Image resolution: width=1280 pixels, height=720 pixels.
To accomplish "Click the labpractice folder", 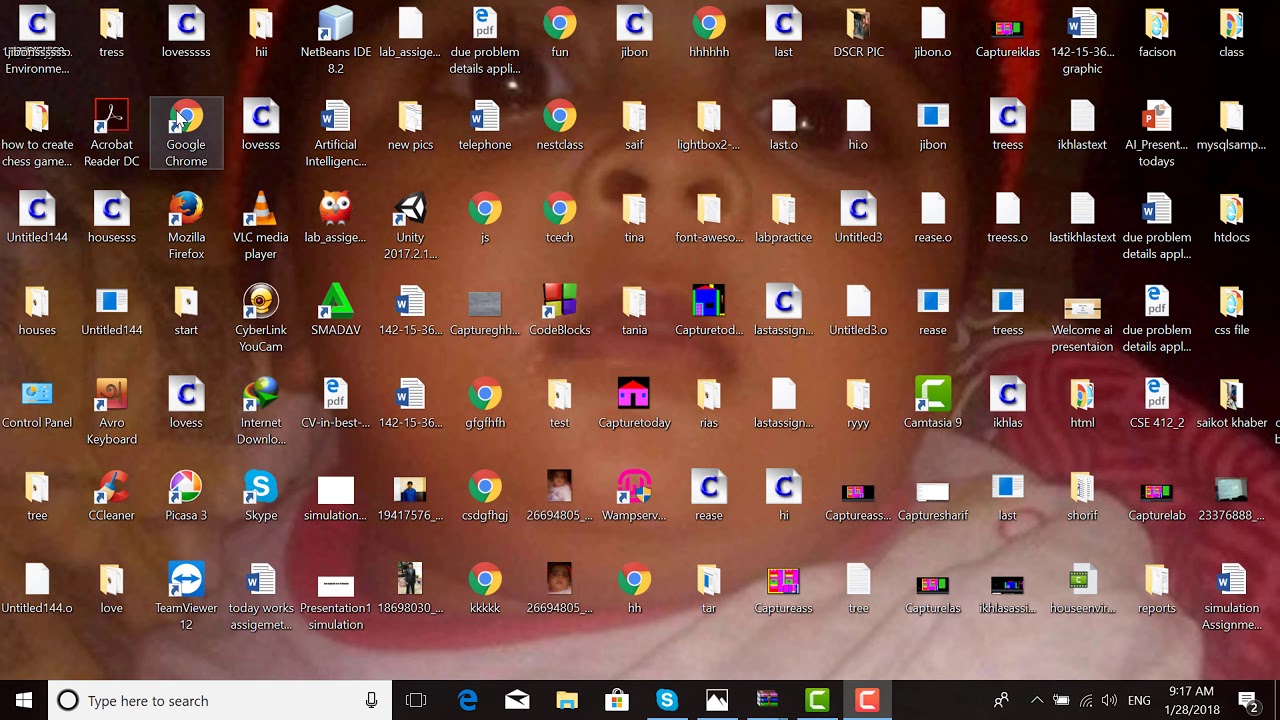I will (783, 218).
